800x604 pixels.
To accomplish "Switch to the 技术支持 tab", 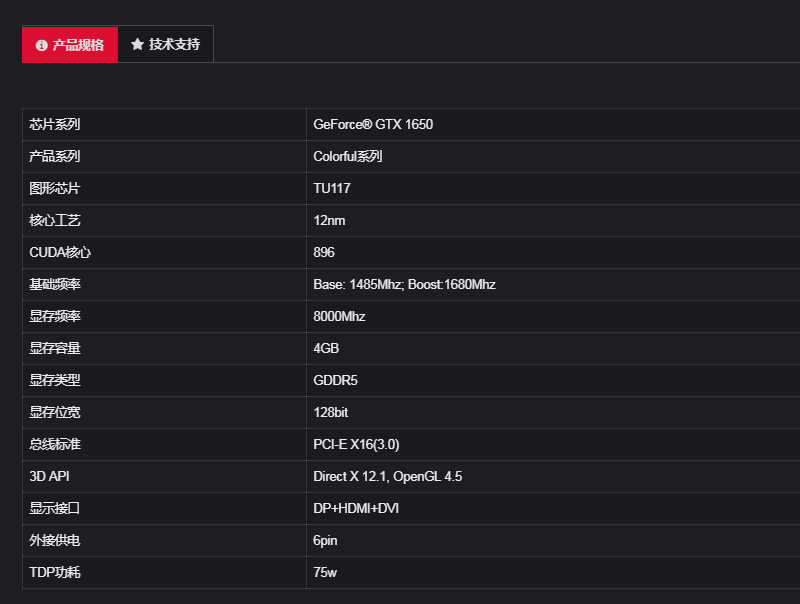I will [174, 45].
